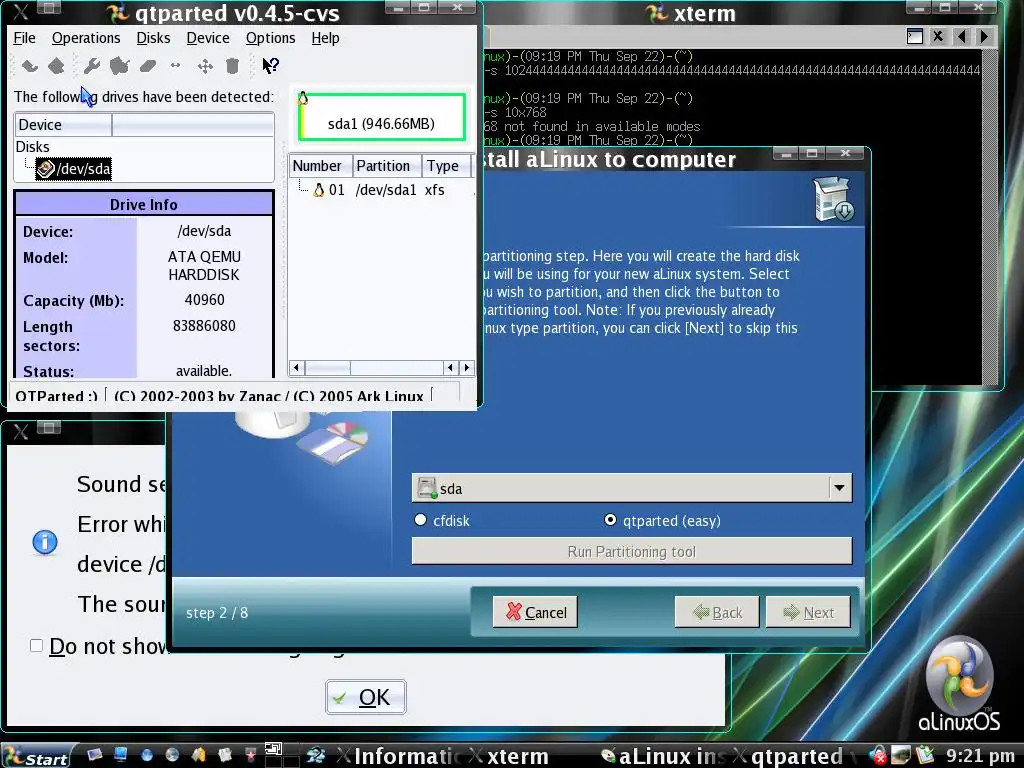Click the right arrow in xterm toolbar
Viewport: 1024px width, 768px height.
coord(984,37)
